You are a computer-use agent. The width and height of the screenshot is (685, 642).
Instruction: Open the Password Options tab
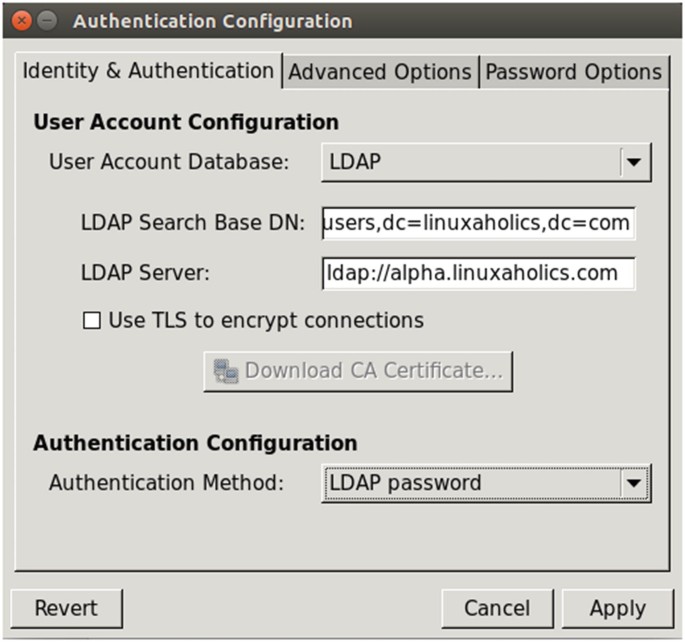(574, 72)
